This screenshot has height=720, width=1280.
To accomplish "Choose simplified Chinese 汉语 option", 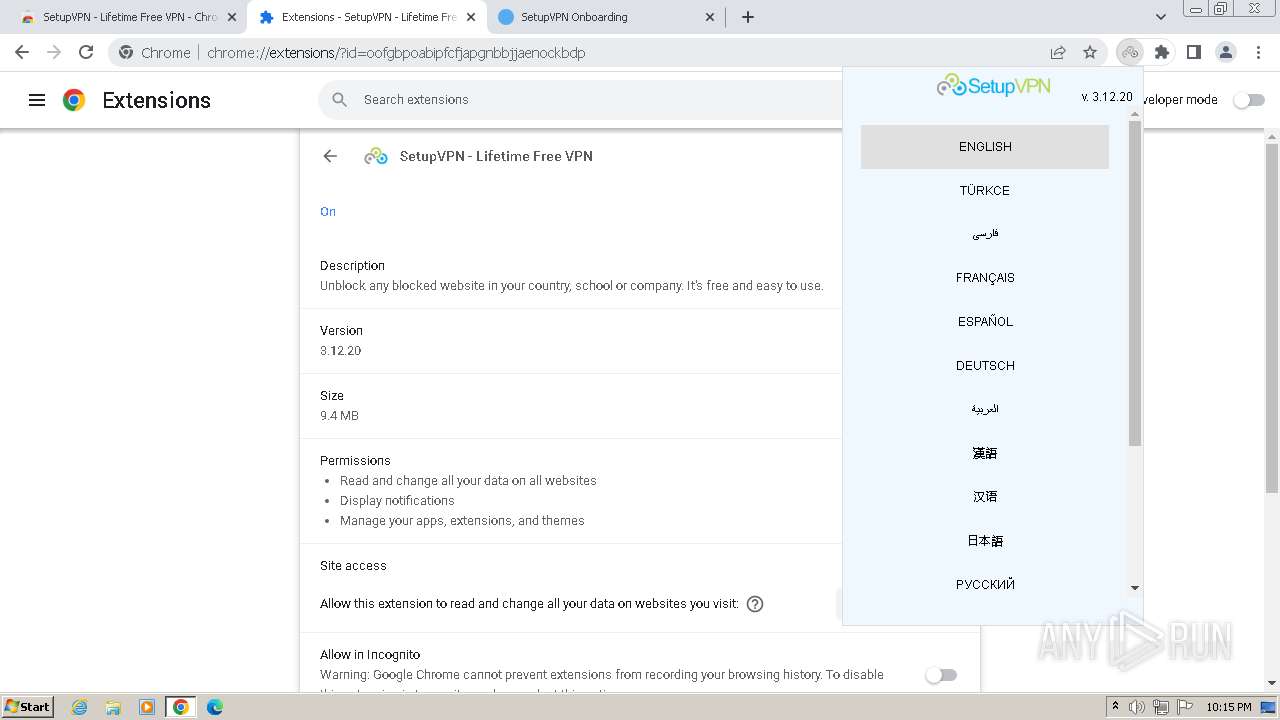I will point(985,496).
